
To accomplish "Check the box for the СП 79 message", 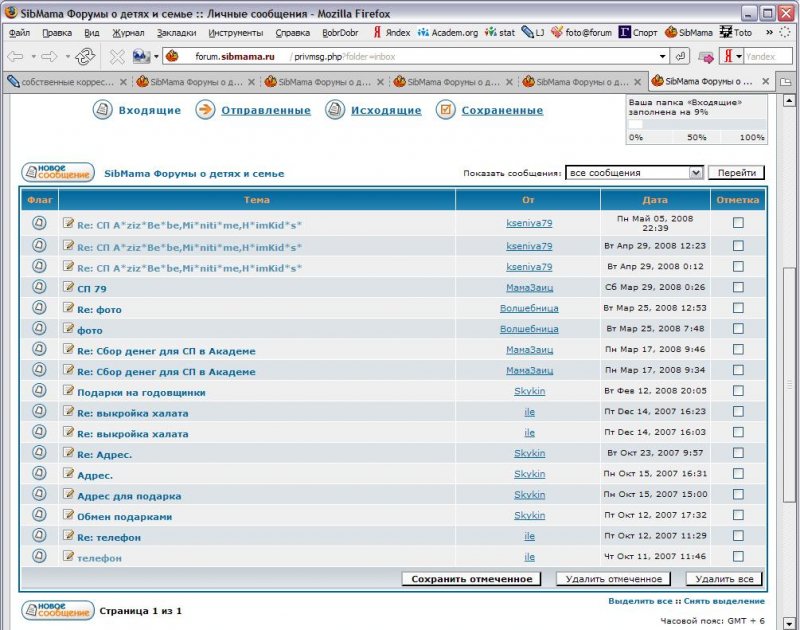I will tap(738, 287).
